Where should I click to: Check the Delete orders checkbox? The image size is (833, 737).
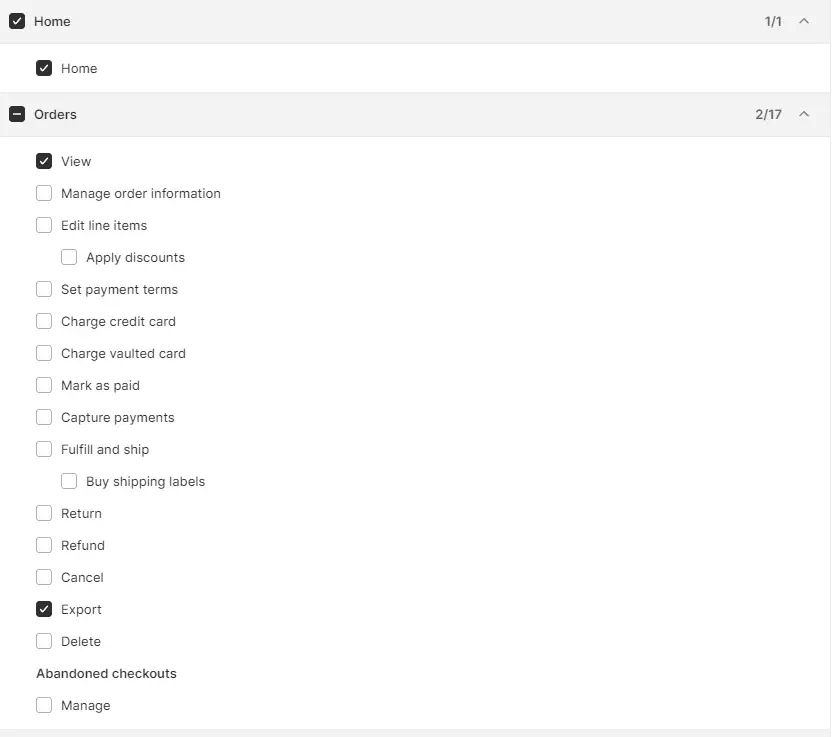[x=44, y=641]
